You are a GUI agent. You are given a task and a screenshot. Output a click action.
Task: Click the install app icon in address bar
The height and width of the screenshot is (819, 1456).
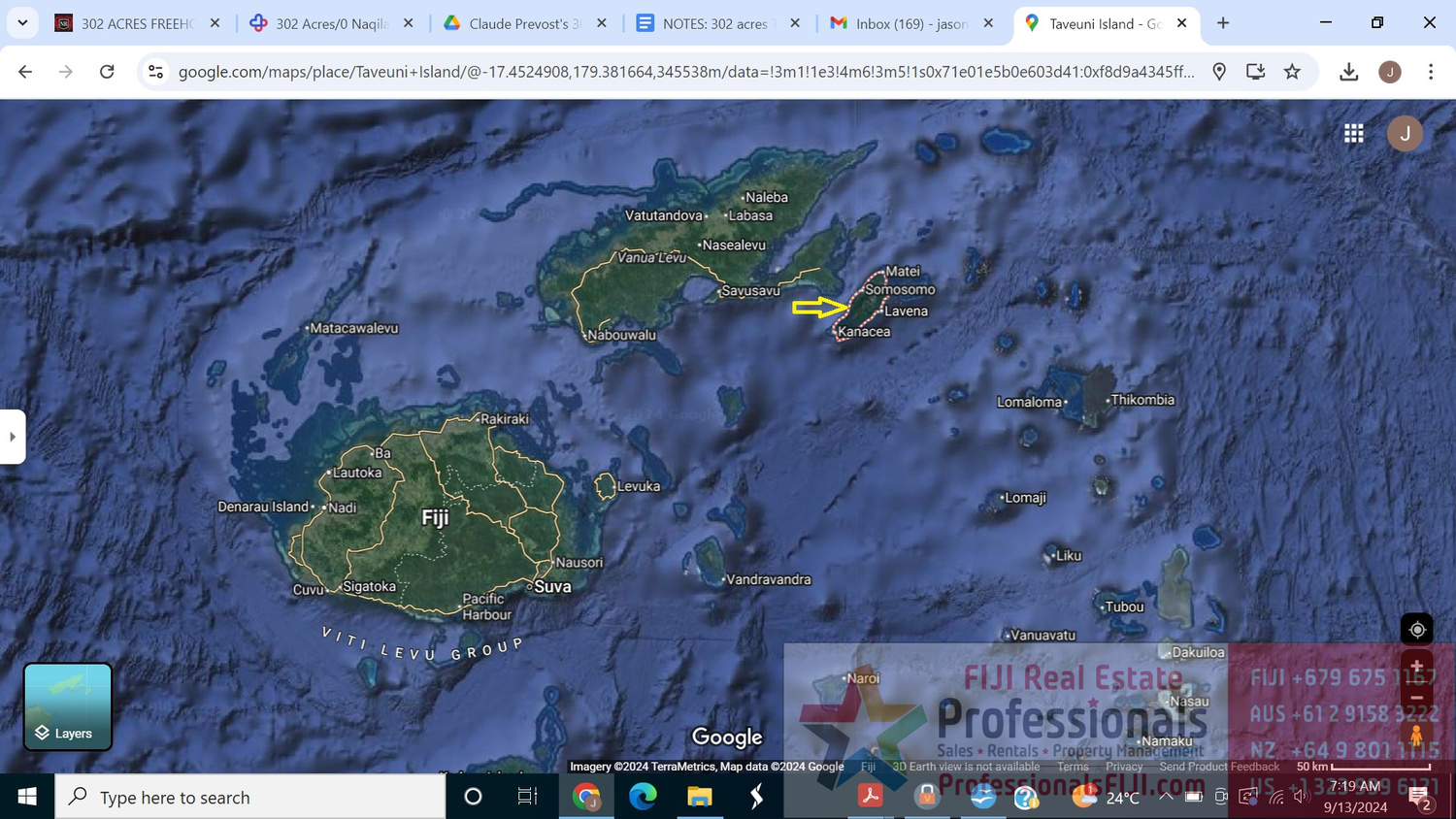tap(1255, 72)
